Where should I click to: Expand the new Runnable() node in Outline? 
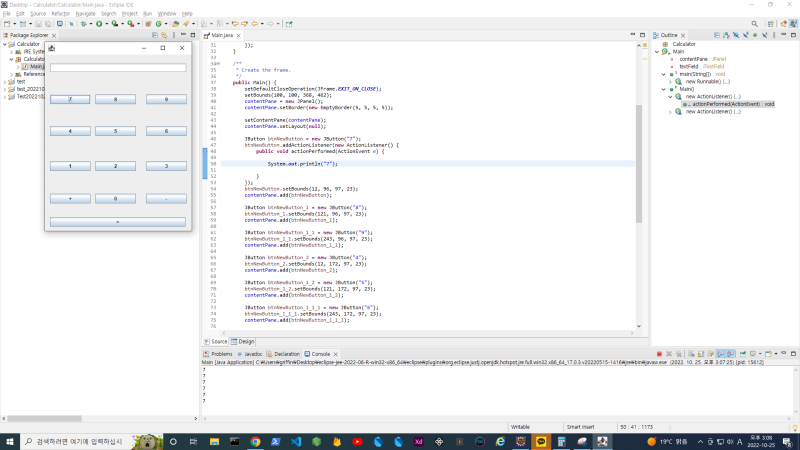coord(670,82)
